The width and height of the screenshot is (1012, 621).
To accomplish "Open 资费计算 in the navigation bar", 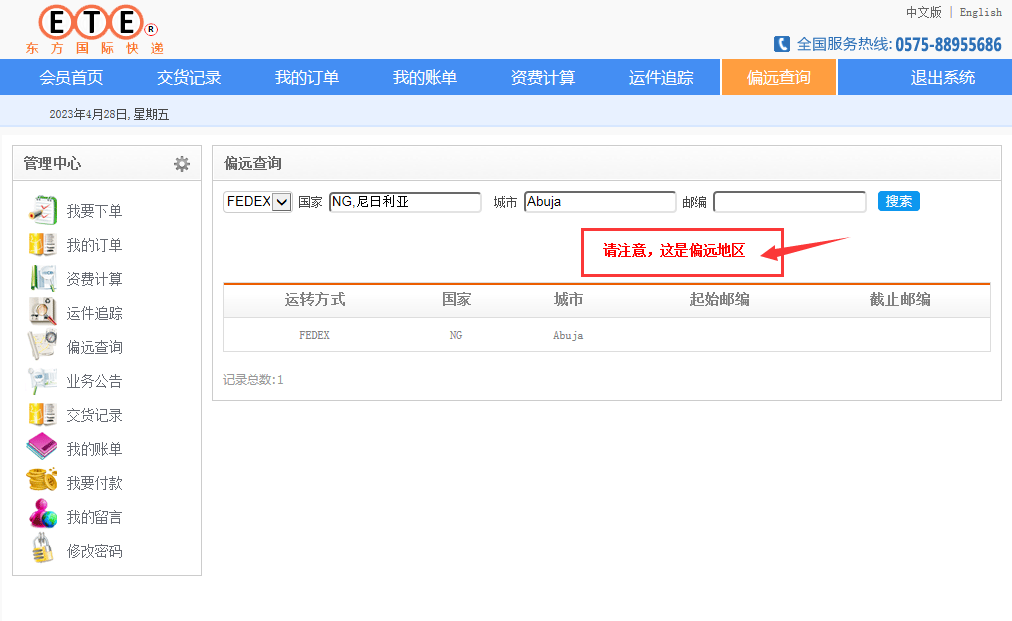I will click(x=543, y=77).
